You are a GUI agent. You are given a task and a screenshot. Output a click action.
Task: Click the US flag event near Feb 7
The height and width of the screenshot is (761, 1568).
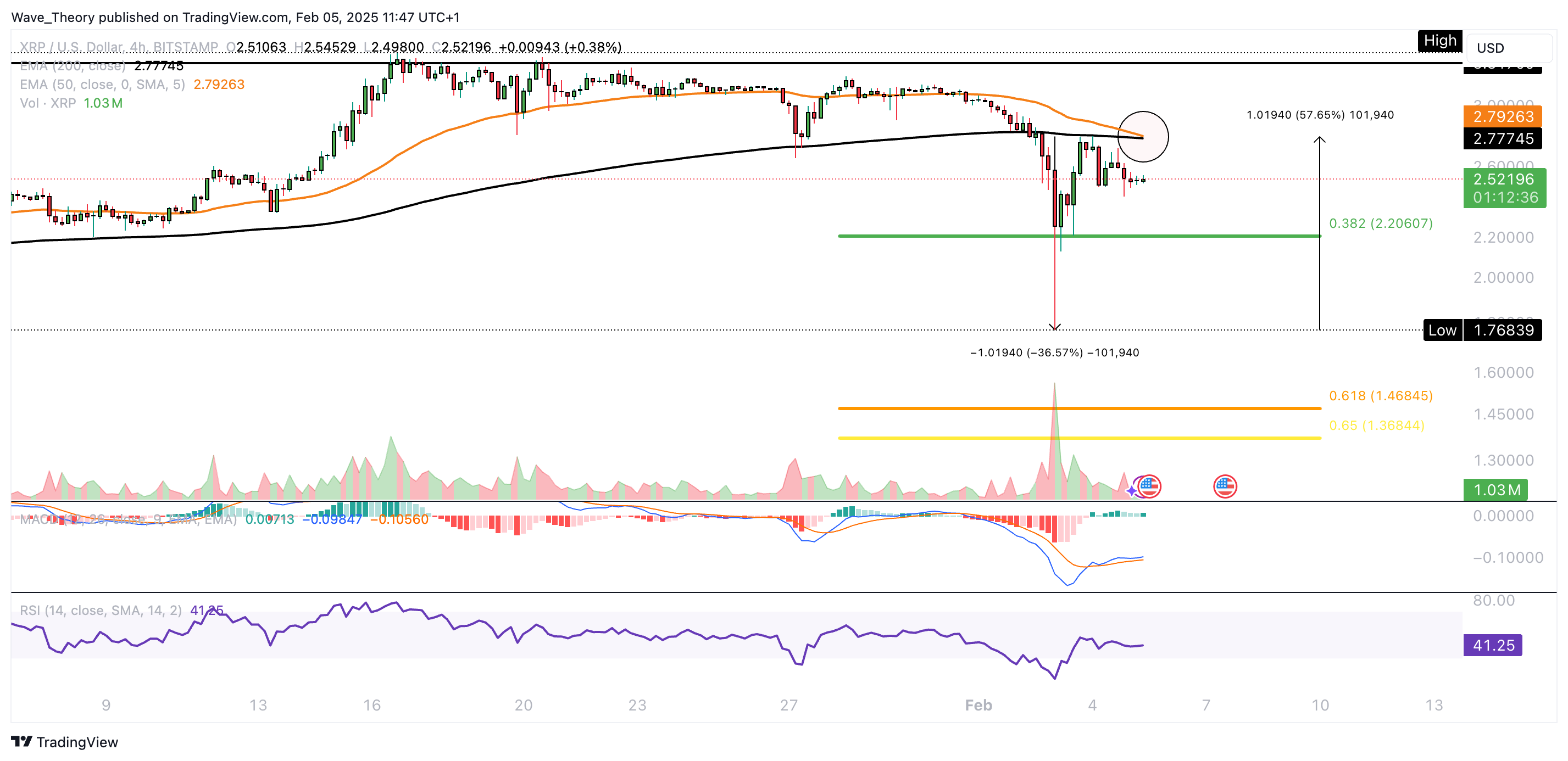click(x=1225, y=486)
